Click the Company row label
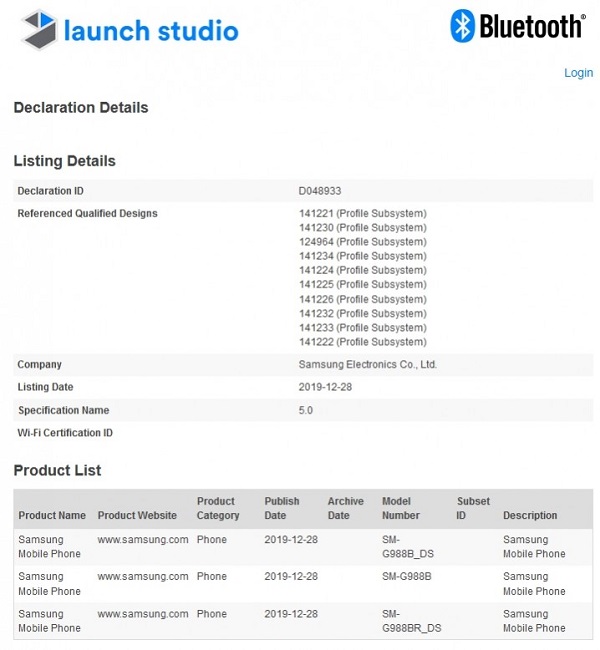This screenshot has width=600, height=650. point(39,365)
